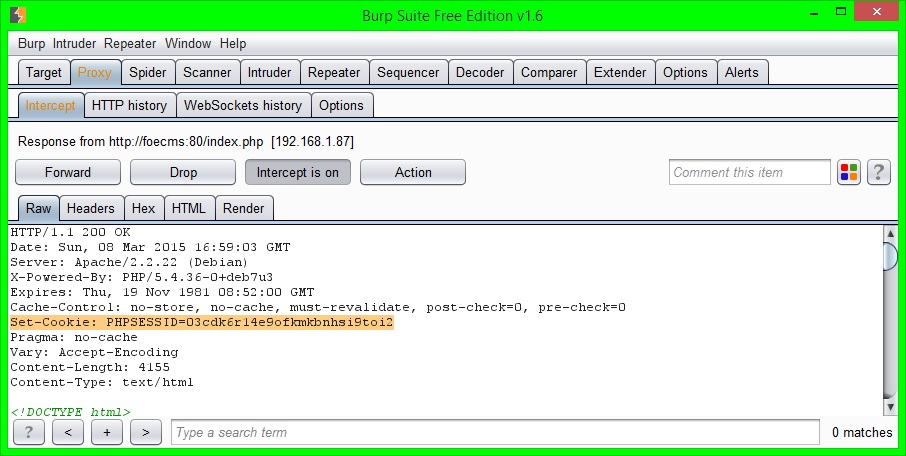
Task: Open the HTTP history sub-tab
Action: point(129,106)
